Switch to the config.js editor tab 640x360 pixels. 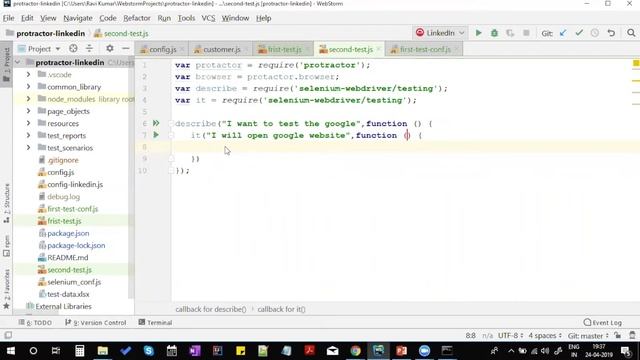point(162,49)
